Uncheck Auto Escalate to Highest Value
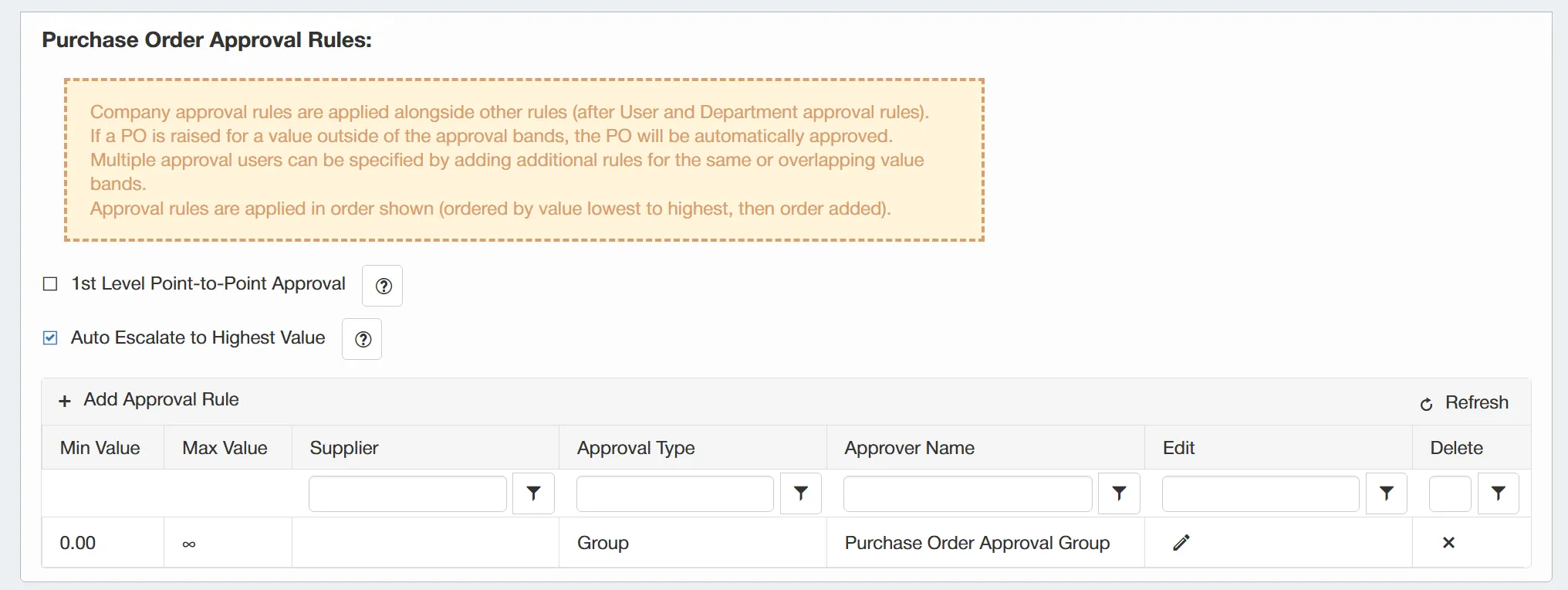Image resolution: width=1568 pixels, height=590 pixels. coord(50,338)
